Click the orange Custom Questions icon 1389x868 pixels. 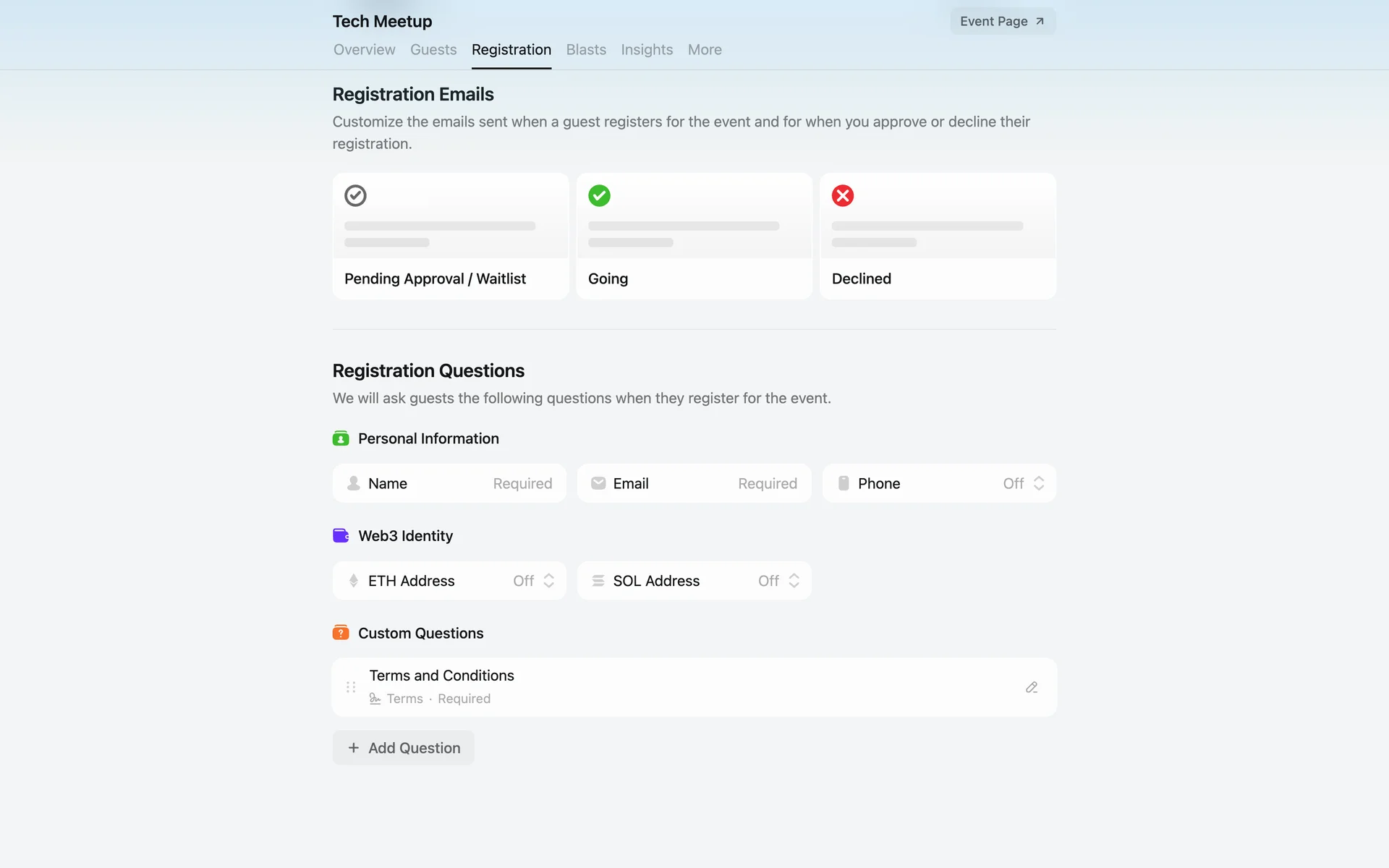click(341, 633)
